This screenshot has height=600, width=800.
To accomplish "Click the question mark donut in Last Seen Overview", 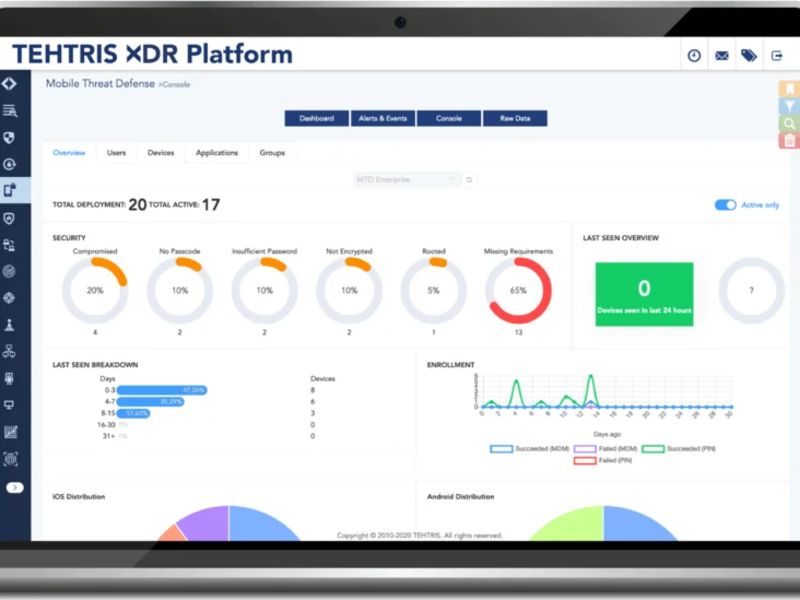I will point(752,290).
